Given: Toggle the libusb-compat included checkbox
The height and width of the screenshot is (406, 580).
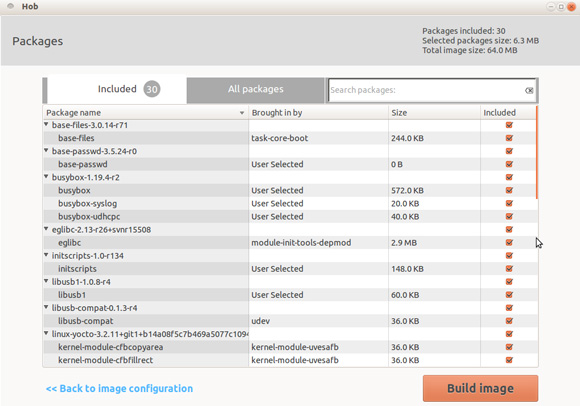Looking at the screenshot, I should pyautogui.click(x=509, y=321).
